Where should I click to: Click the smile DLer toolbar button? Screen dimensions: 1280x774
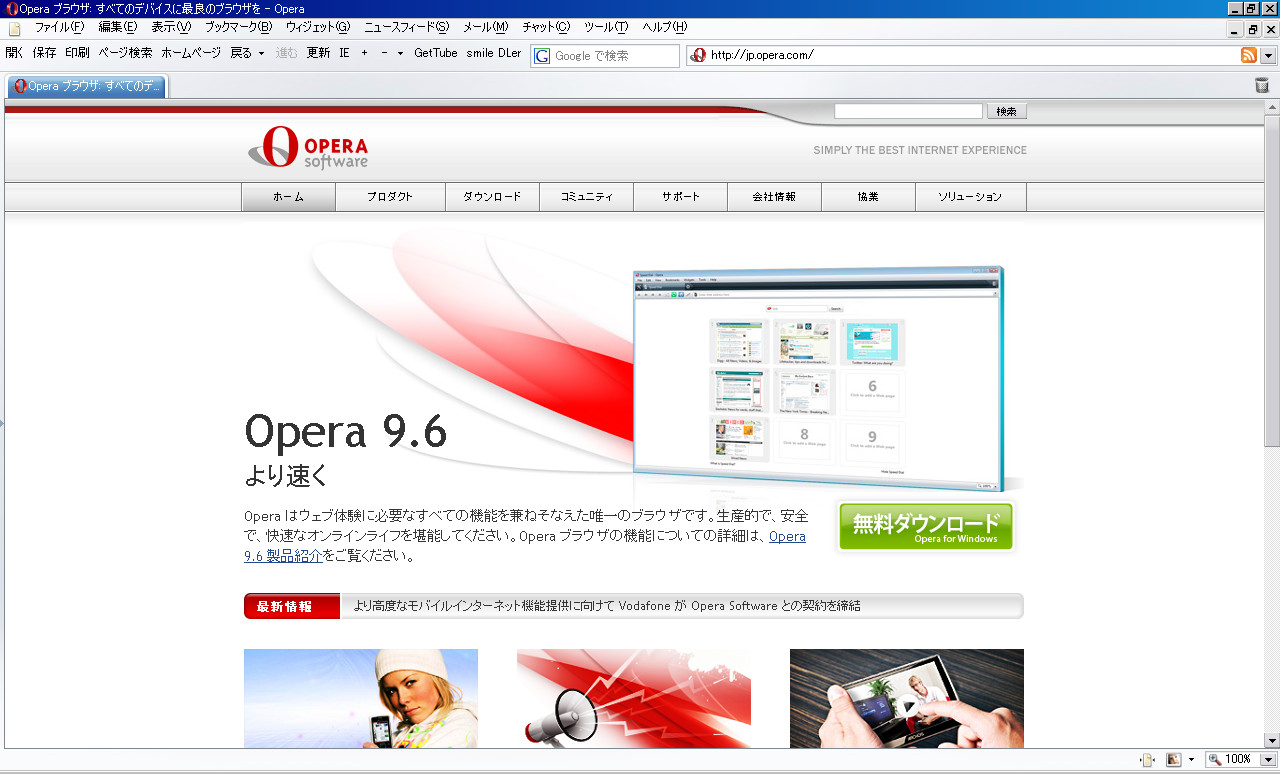pyautogui.click(x=494, y=54)
